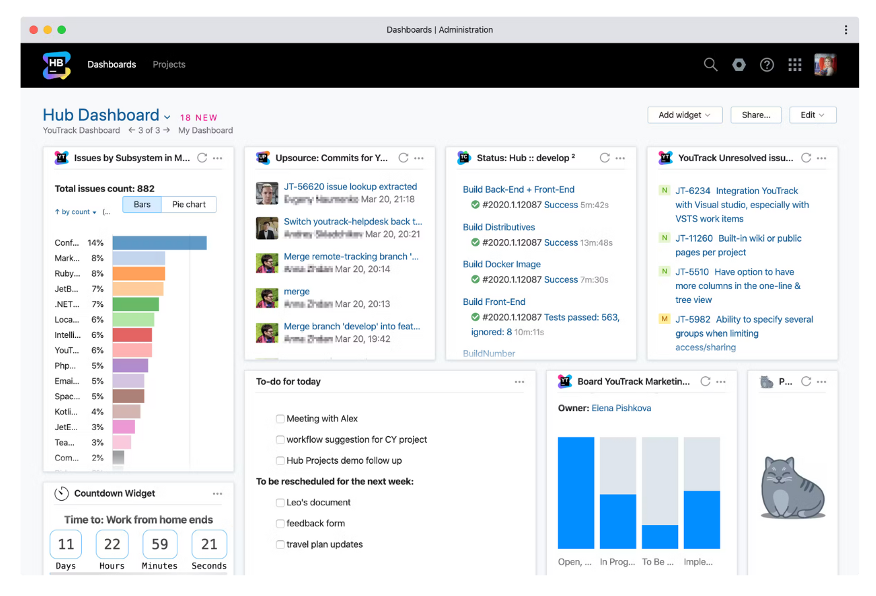Open the Edit dropdown
The image size is (876, 596).
812,115
